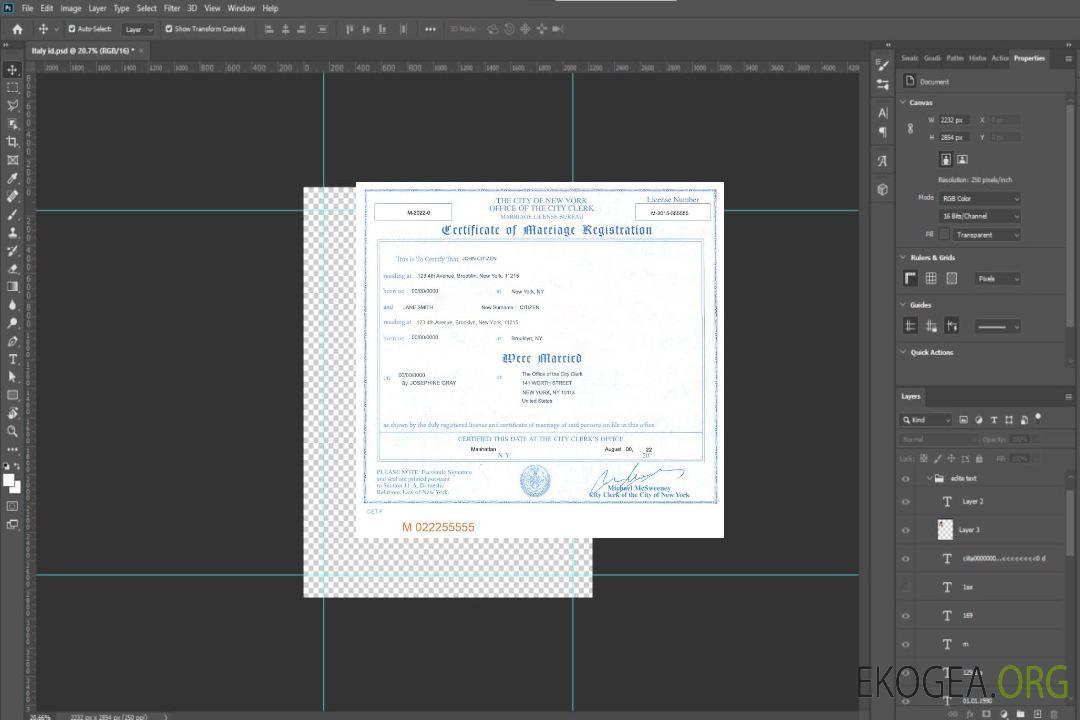Collapse the Canvas section
This screenshot has width=1080, height=720.
[x=903, y=102]
